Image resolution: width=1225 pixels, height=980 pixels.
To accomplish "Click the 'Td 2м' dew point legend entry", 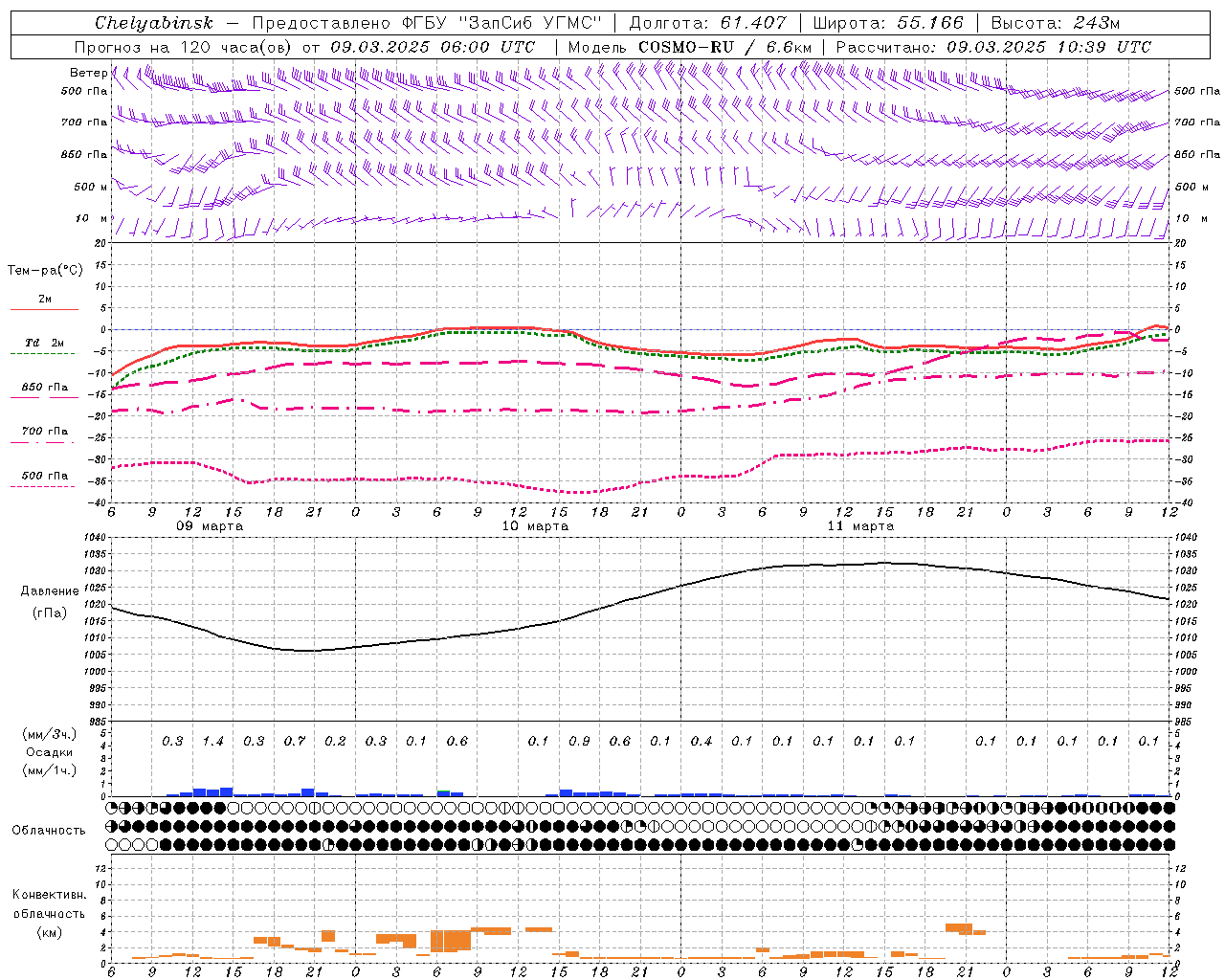I will [x=45, y=343].
